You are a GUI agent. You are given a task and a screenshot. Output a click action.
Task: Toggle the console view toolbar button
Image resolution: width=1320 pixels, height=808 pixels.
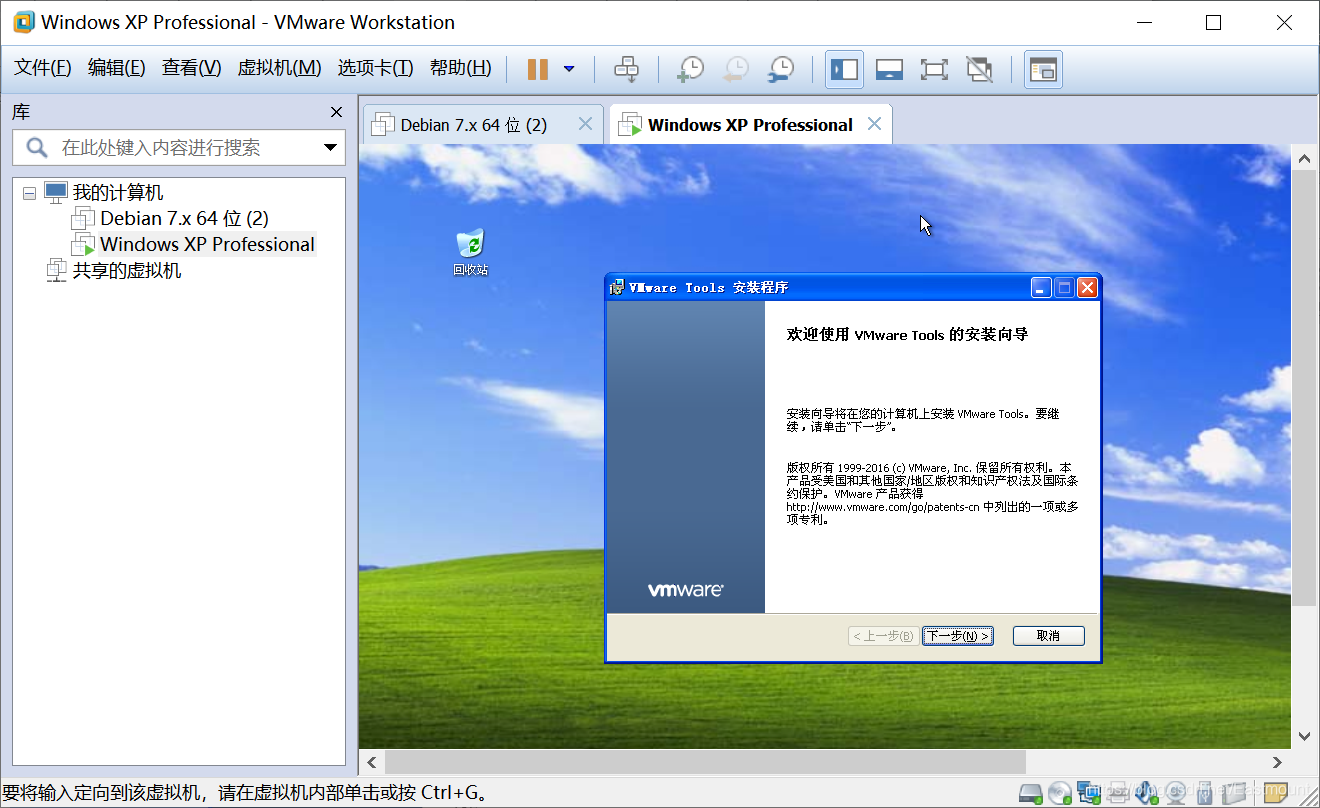pos(1043,69)
